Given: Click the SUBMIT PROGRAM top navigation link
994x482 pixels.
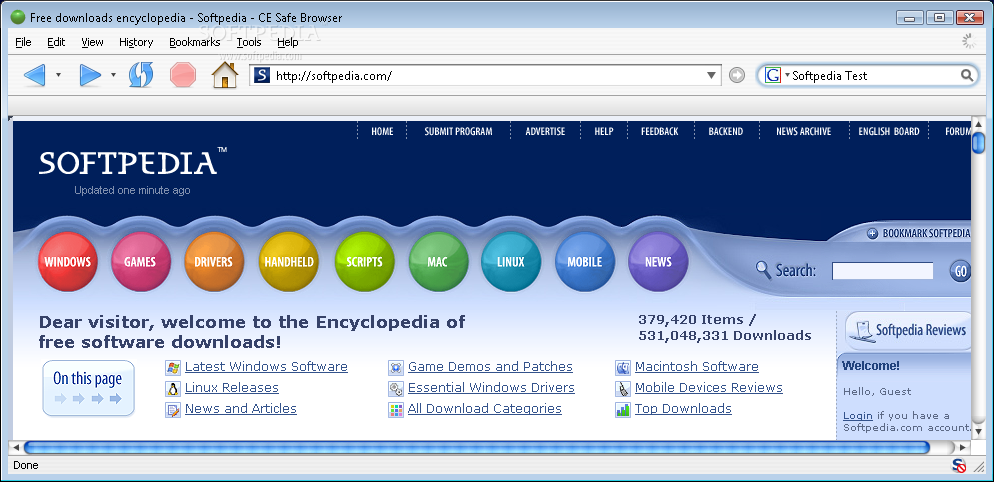Looking at the screenshot, I should (x=458, y=131).
